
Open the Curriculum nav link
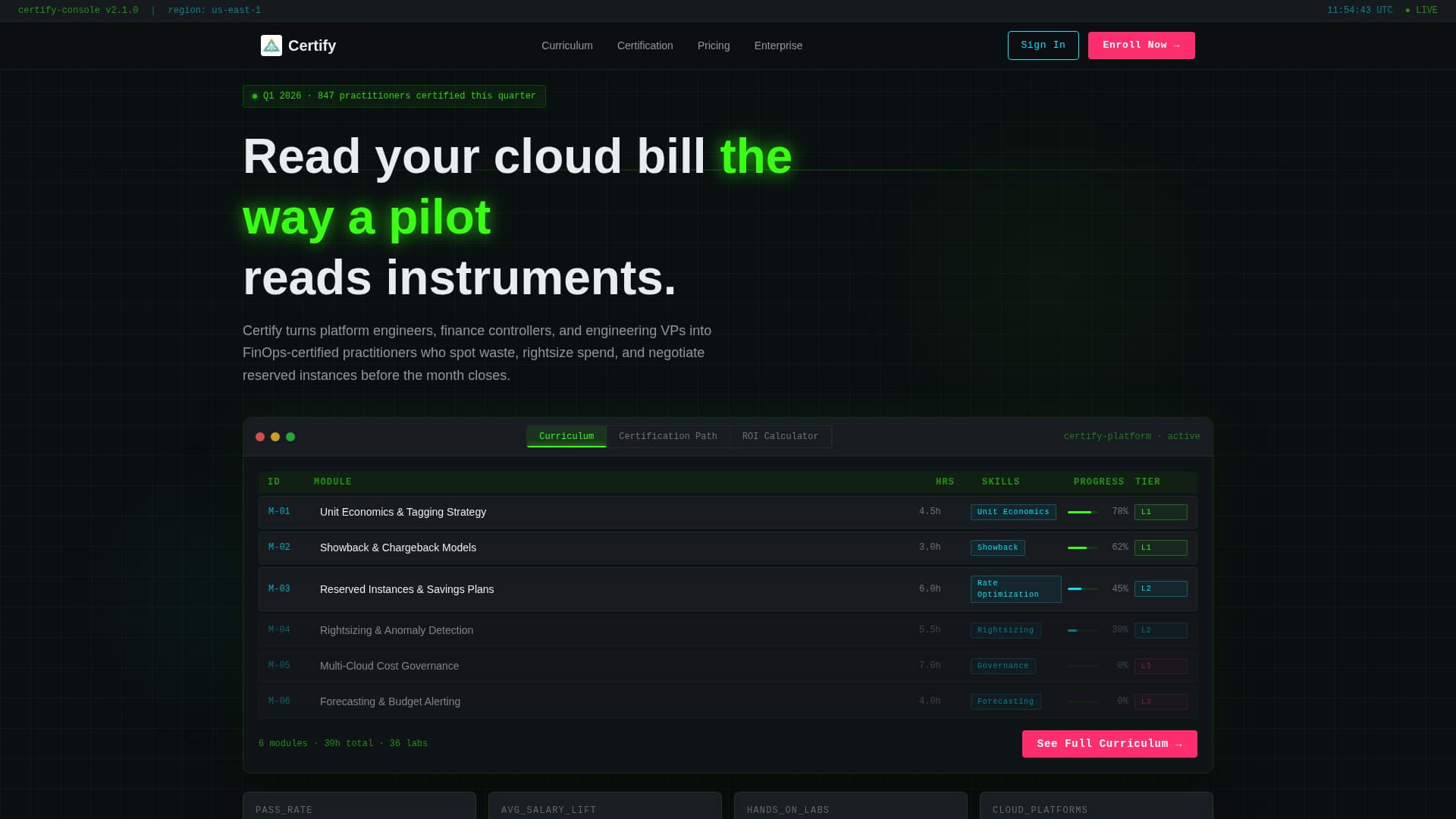pos(567,45)
